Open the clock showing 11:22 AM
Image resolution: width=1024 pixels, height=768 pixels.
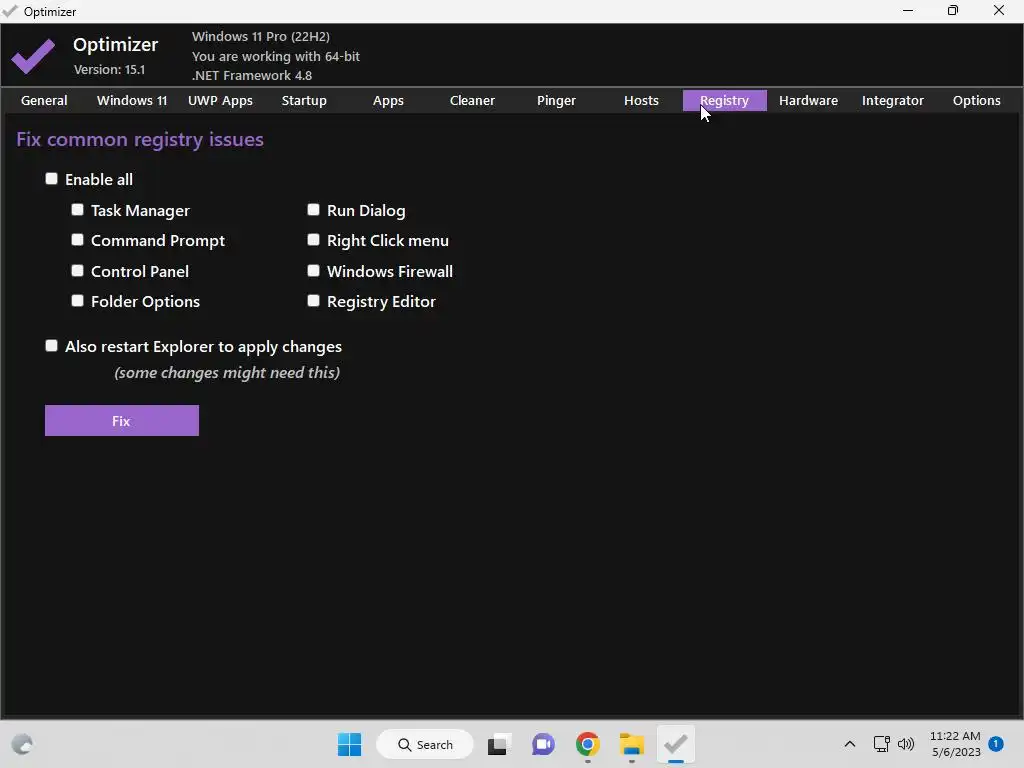click(x=955, y=744)
